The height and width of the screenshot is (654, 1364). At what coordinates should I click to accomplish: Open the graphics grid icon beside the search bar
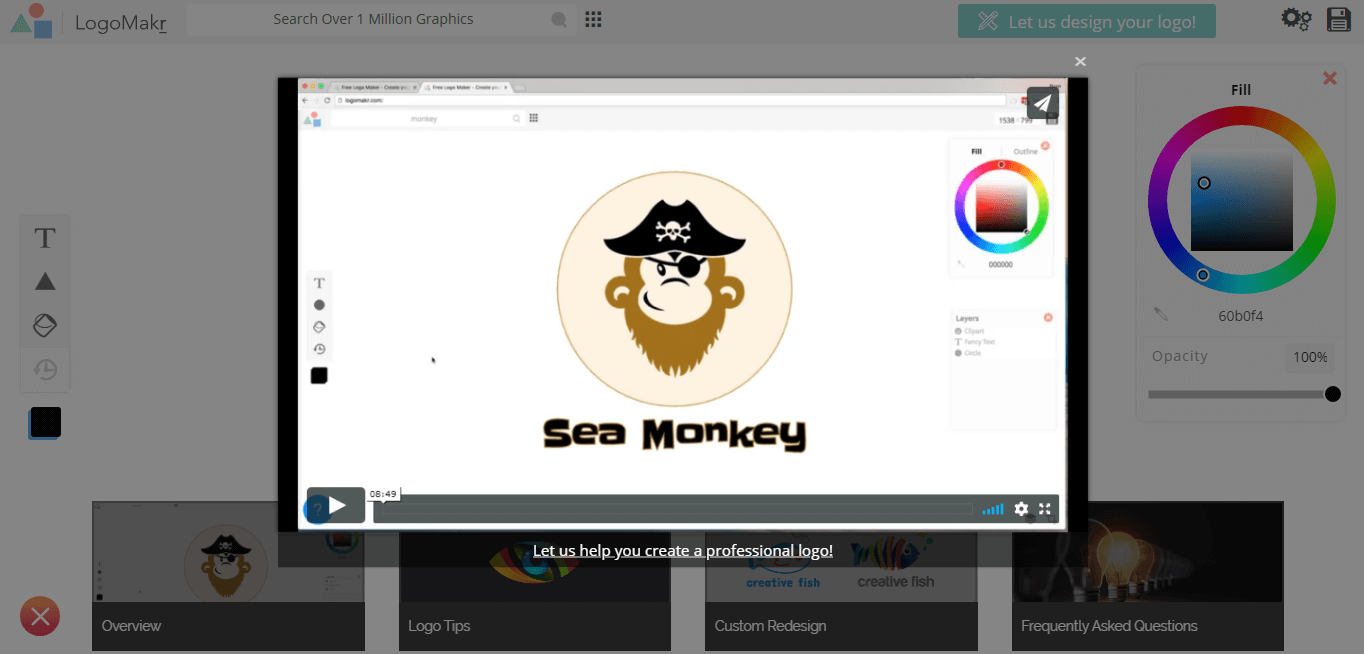click(x=592, y=18)
